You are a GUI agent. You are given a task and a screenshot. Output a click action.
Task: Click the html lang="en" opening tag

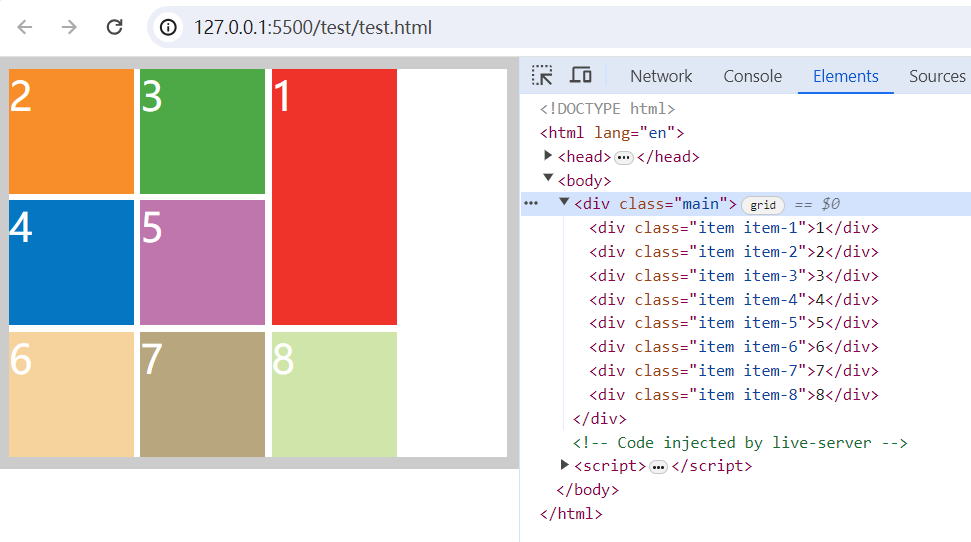point(612,133)
